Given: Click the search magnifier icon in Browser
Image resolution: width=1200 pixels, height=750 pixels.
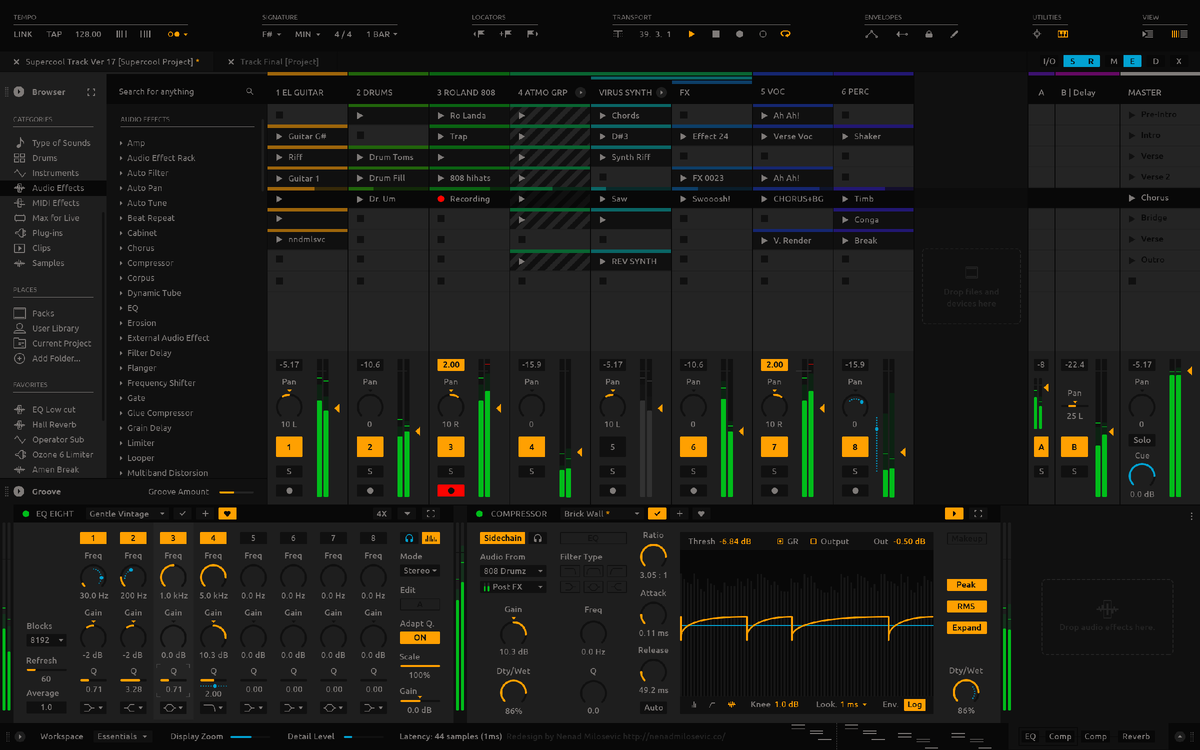Looking at the screenshot, I should point(250,92).
